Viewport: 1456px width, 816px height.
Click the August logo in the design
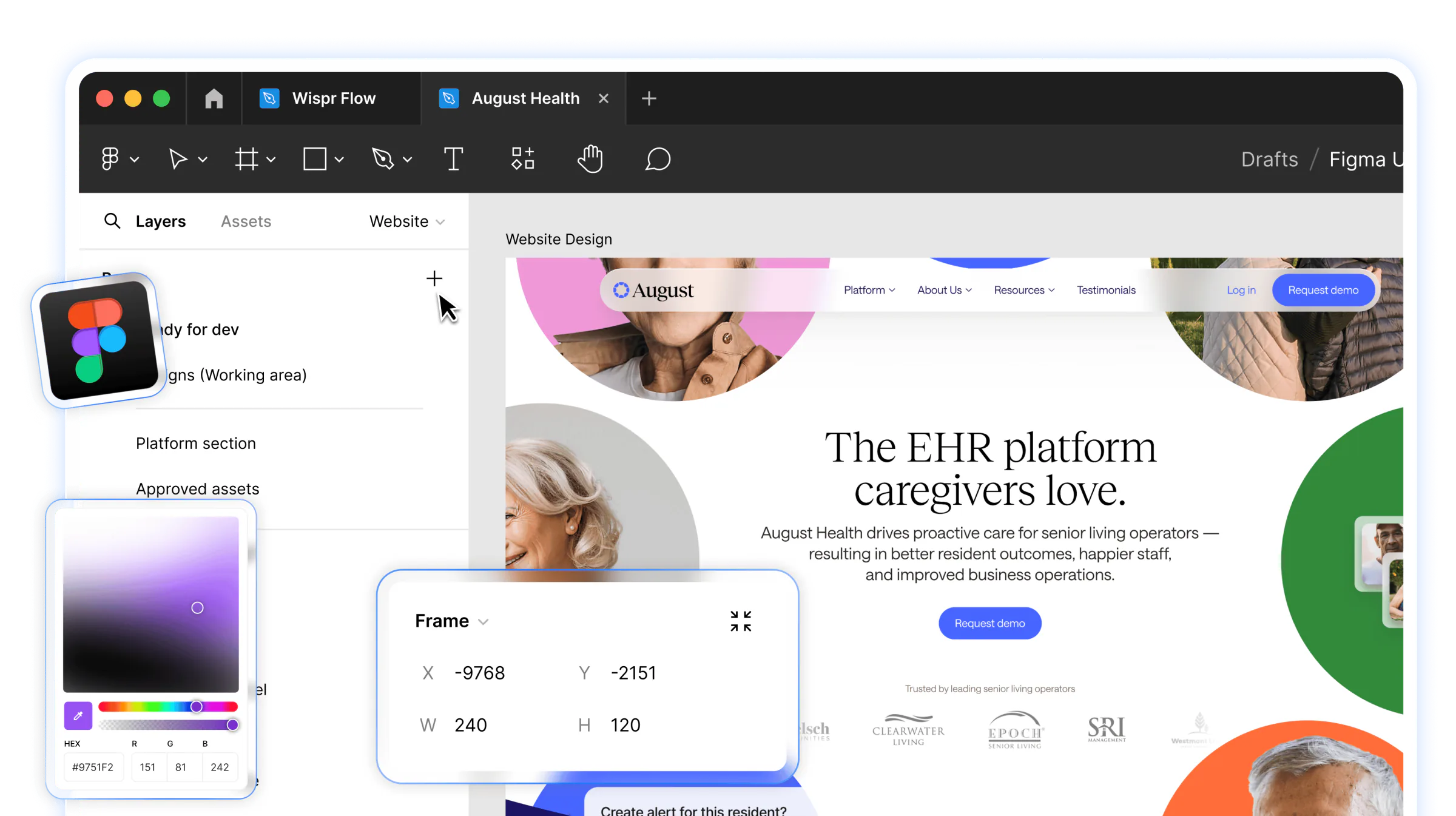click(653, 291)
